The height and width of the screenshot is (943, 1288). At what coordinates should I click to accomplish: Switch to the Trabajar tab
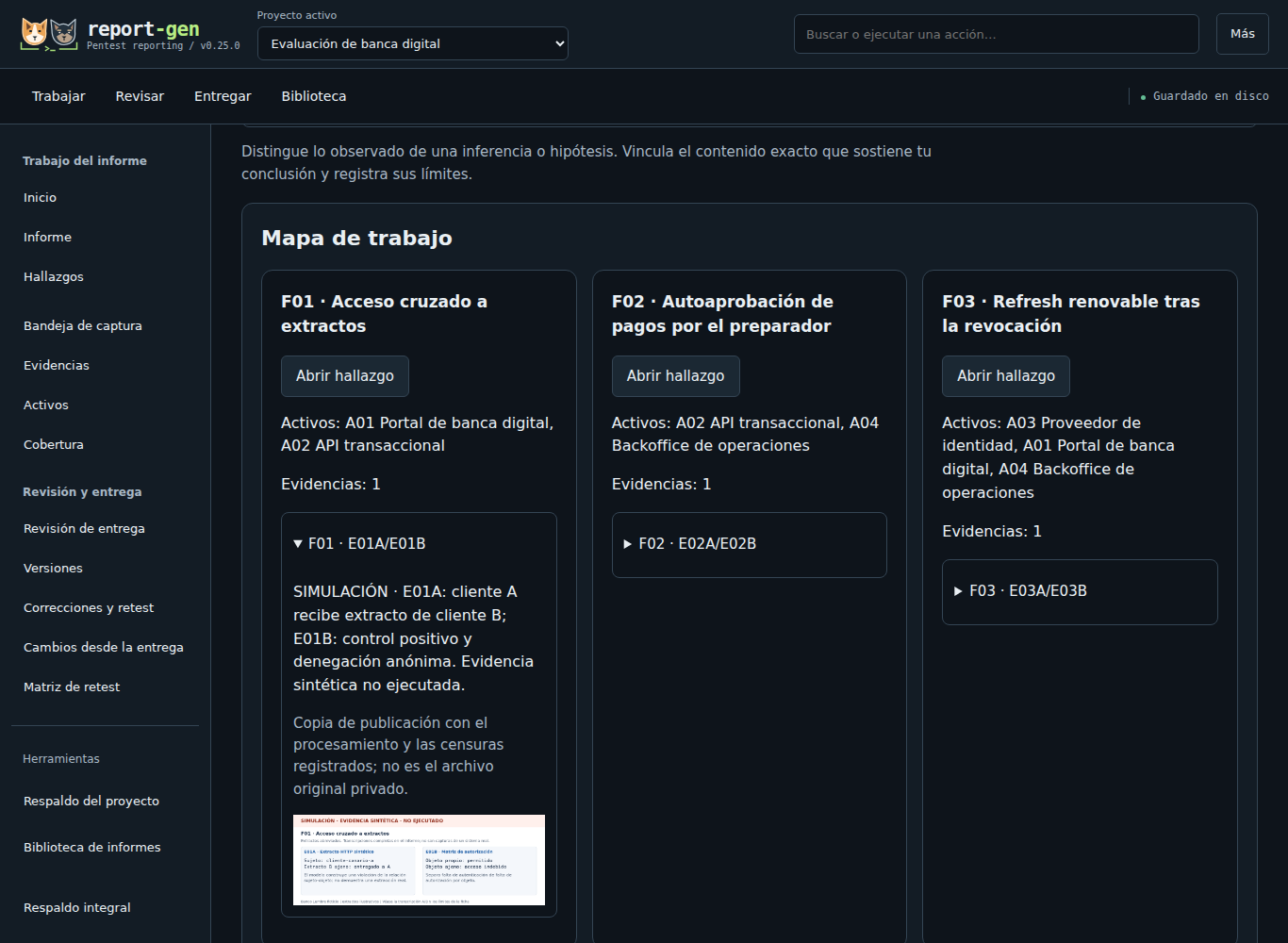[58, 96]
